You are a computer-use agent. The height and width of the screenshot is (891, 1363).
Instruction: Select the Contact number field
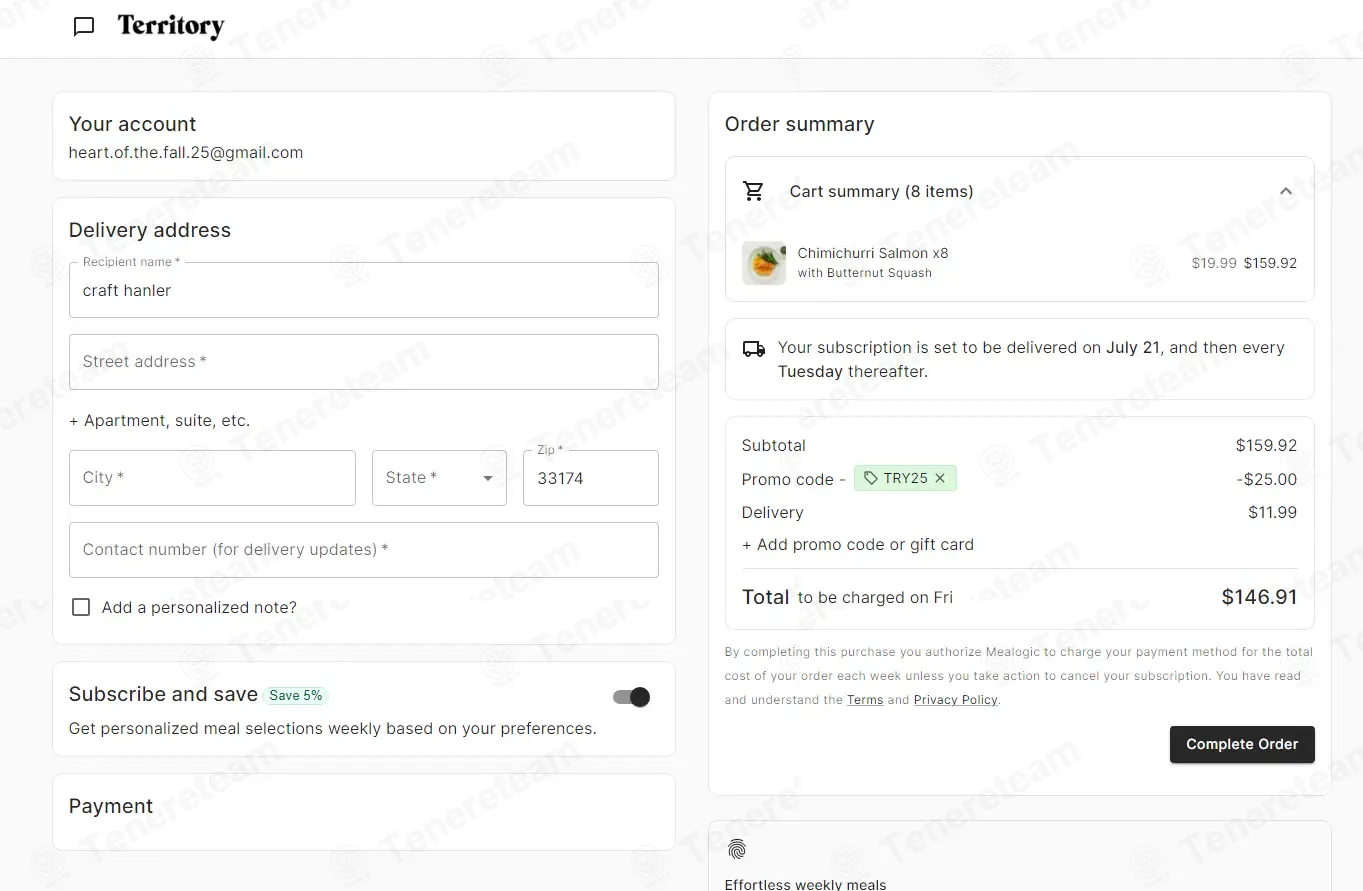[364, 550]
